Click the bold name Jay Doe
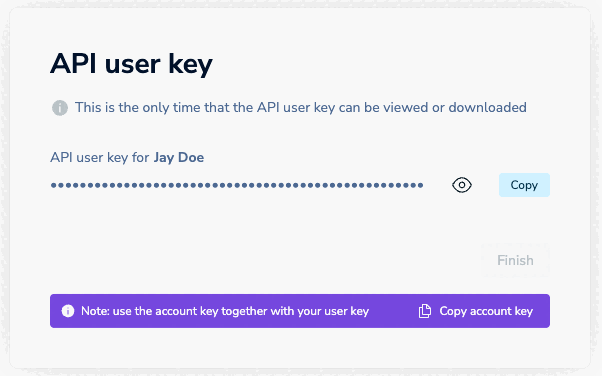 point(179,157)
